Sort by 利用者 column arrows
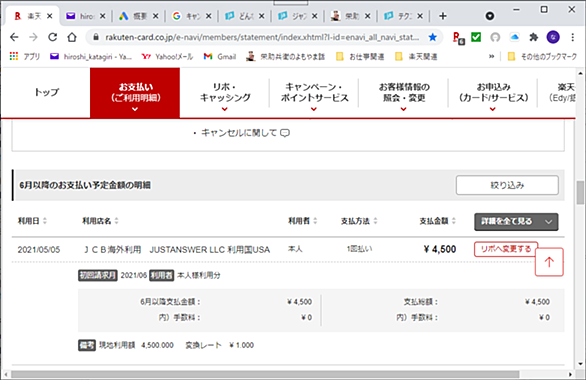This screenshot has width=586, height=380. pyautogui.click(x=315, y=221)
